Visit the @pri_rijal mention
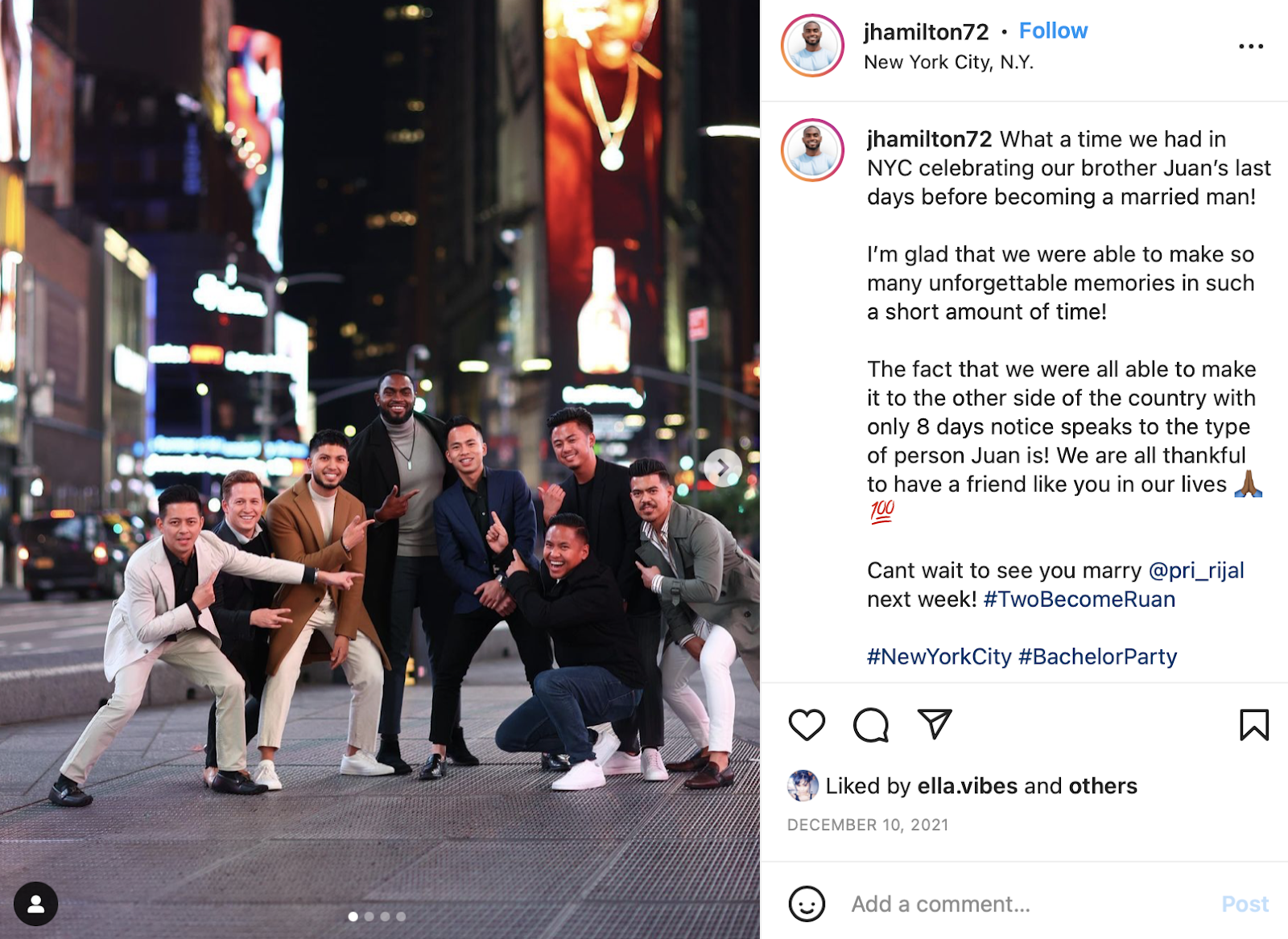 (x=1195, y=570)
